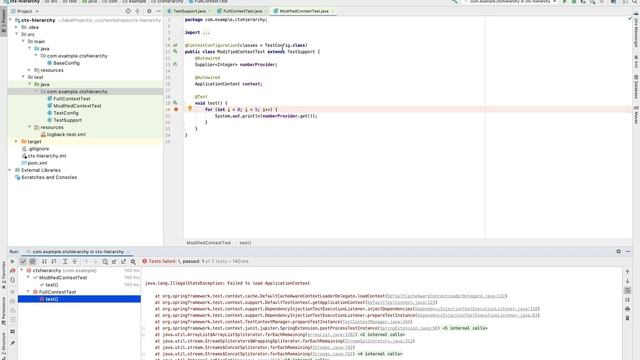
Task: Expand the .idea folder
Action: 17,27
